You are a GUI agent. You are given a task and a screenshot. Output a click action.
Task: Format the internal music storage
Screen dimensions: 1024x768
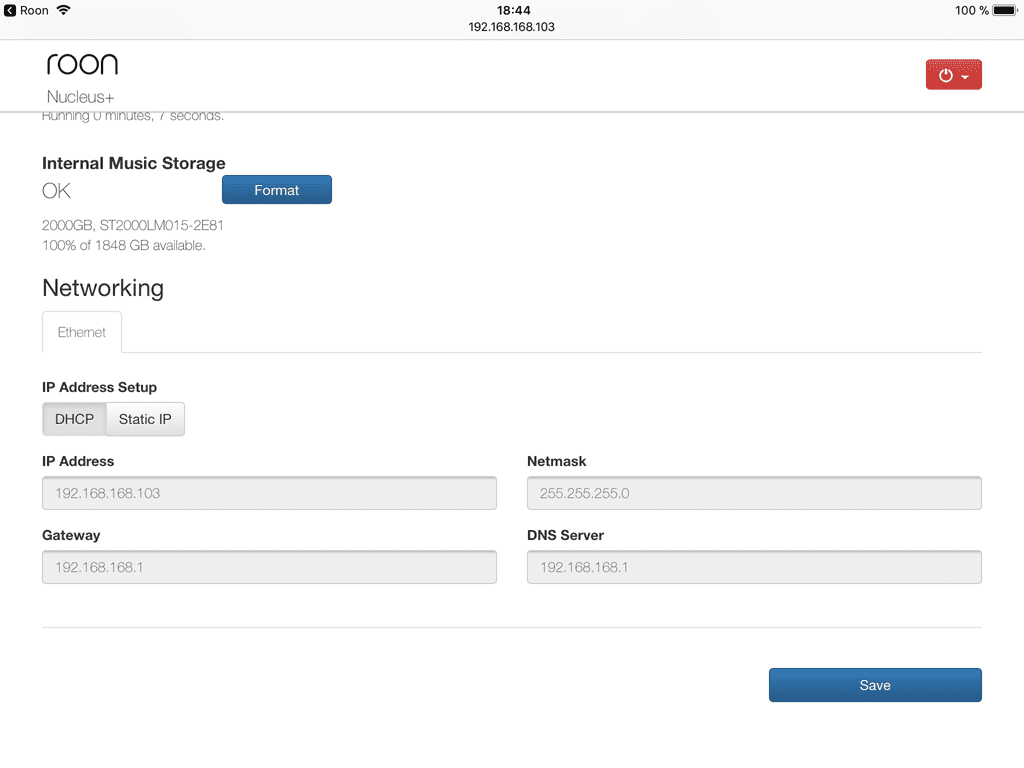[x=277, y=189]
